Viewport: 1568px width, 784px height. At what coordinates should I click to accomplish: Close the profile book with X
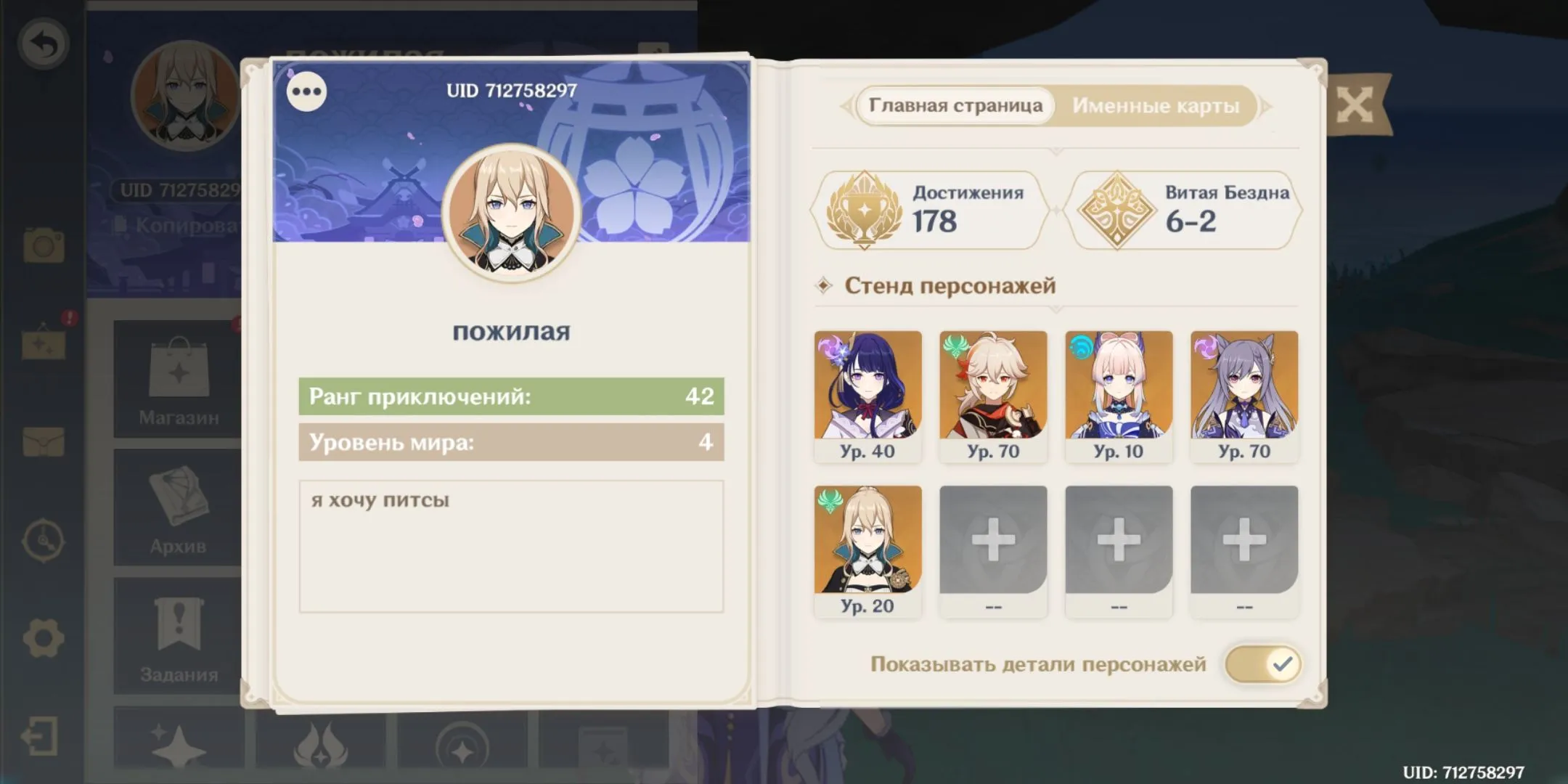1355,105
